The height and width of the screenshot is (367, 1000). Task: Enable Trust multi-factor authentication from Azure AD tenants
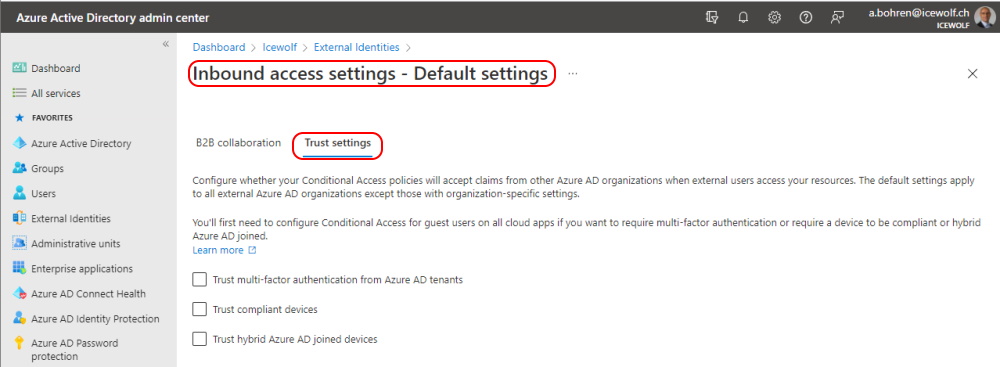coord(200,280)
